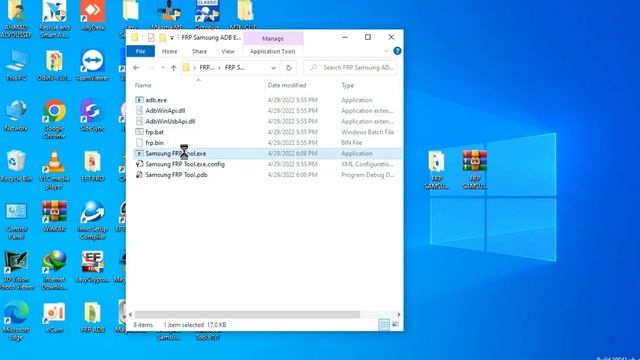Launch Google Chrome from the desktop
The height and width of the screenshot is (360, 640).
(x=54, y=119)
